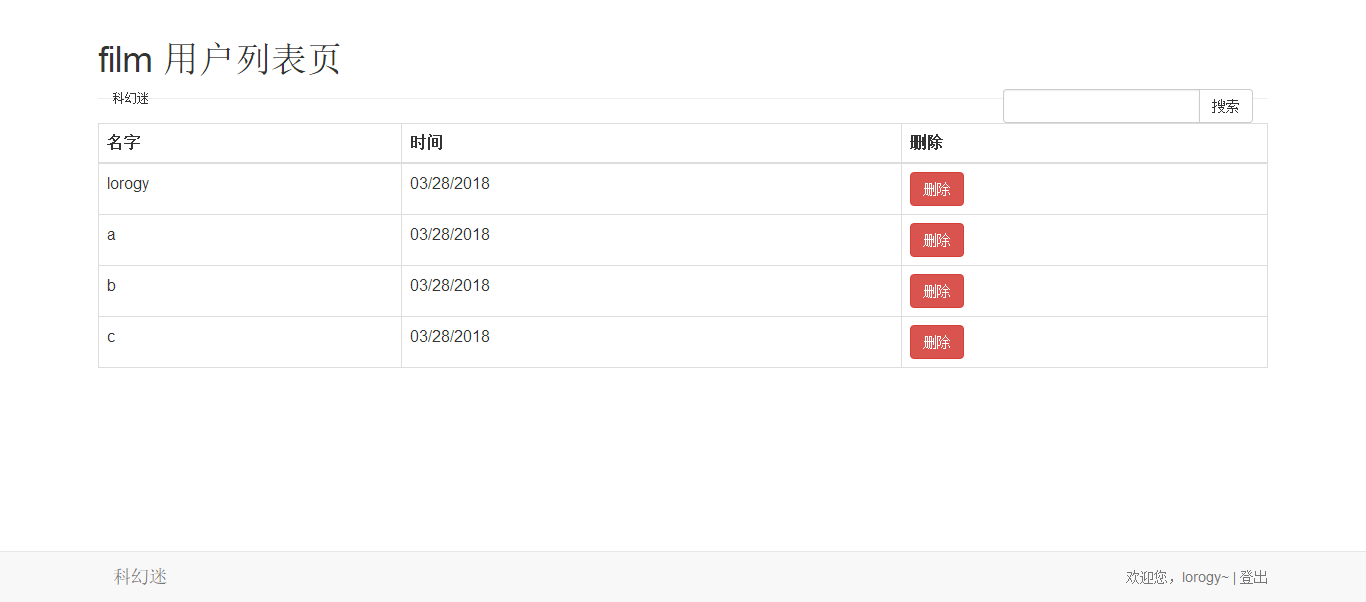The width and height of the screenshot is (1366, 602).
Task: Click the 登出 logout link
Action: click(x=1254, y=577)
